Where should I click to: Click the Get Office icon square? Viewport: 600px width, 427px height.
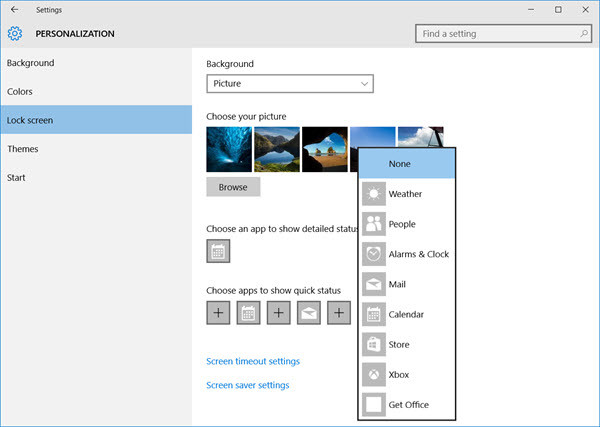tap(374, 405)
